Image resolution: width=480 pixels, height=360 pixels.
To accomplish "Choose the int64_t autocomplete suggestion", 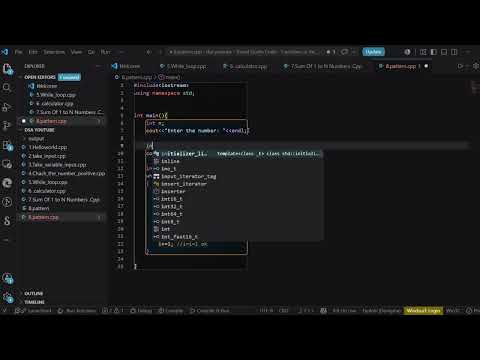I will click(237, 214).
